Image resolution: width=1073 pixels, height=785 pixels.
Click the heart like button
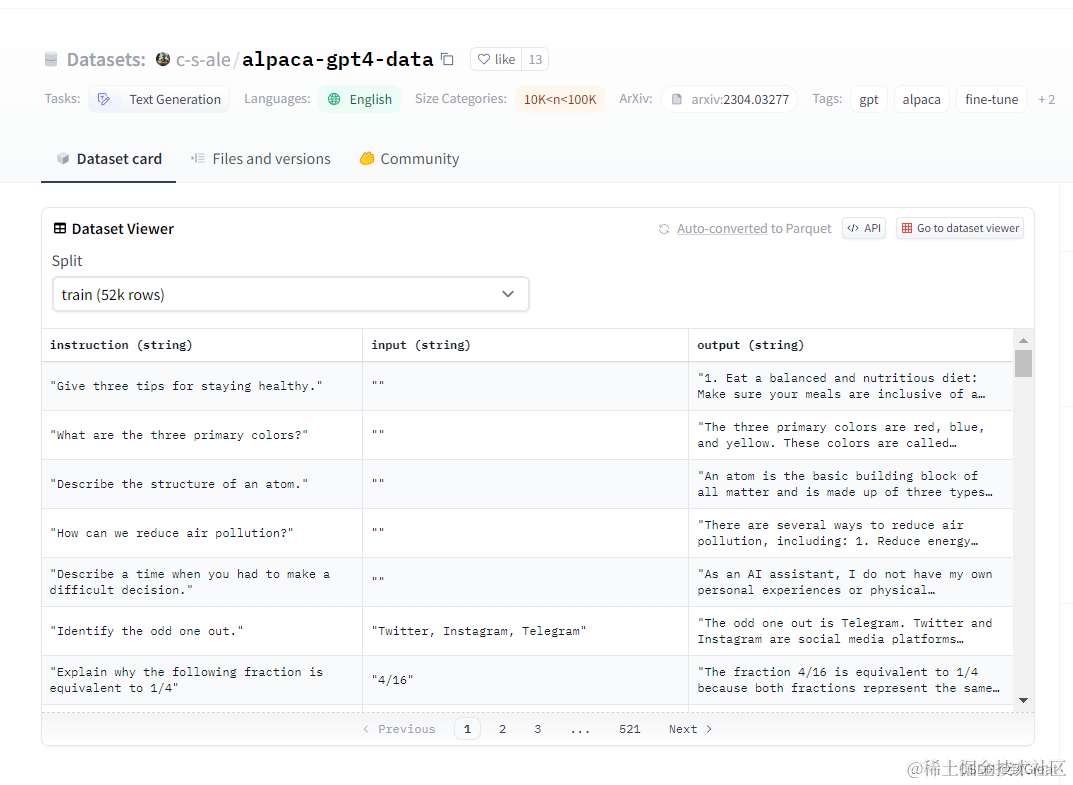(x=496, y=60)
